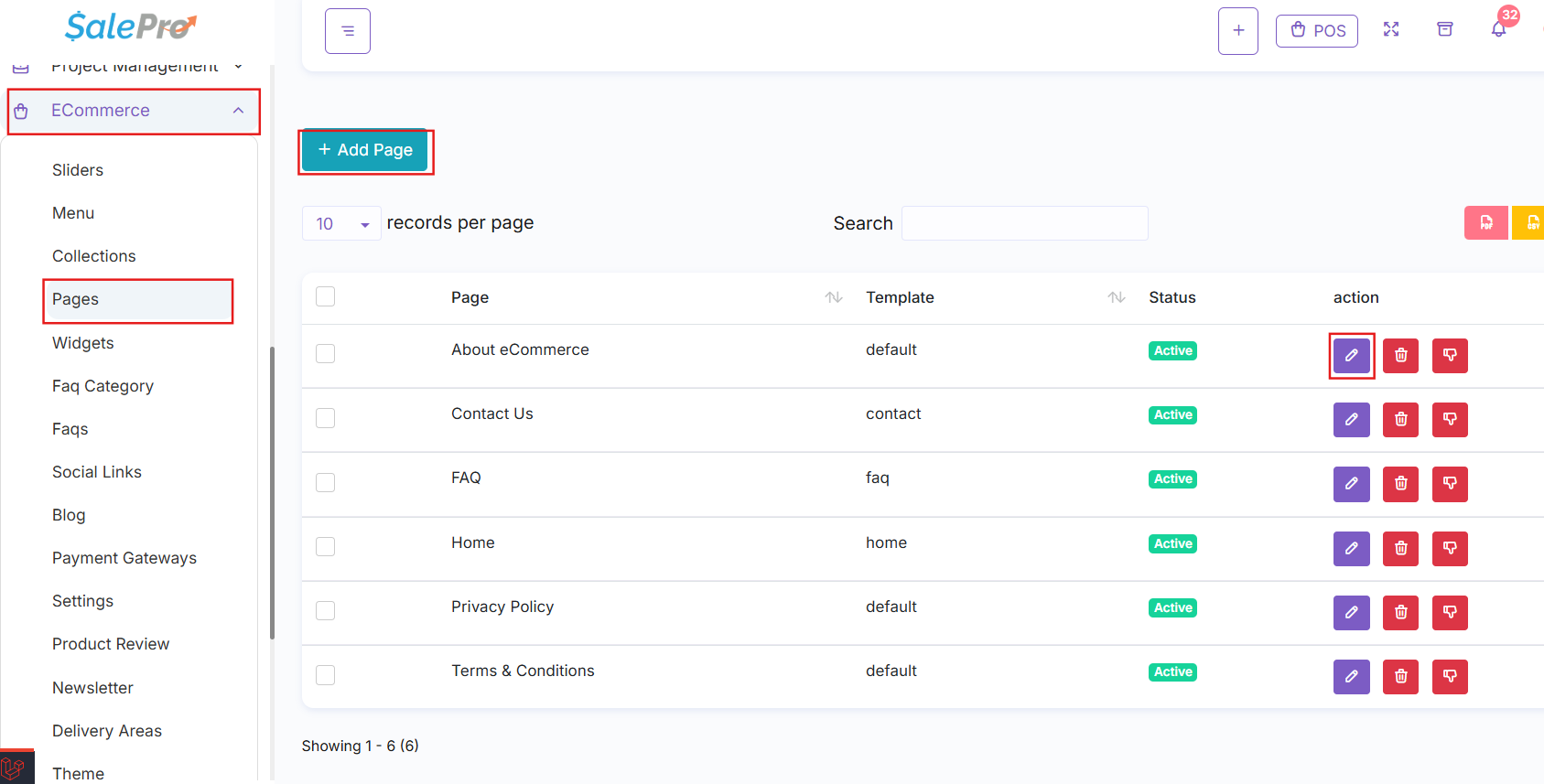Click thumbs-down icon for Terms & Conditions row
1544x784 pixels.
(x=1450, y=677)
